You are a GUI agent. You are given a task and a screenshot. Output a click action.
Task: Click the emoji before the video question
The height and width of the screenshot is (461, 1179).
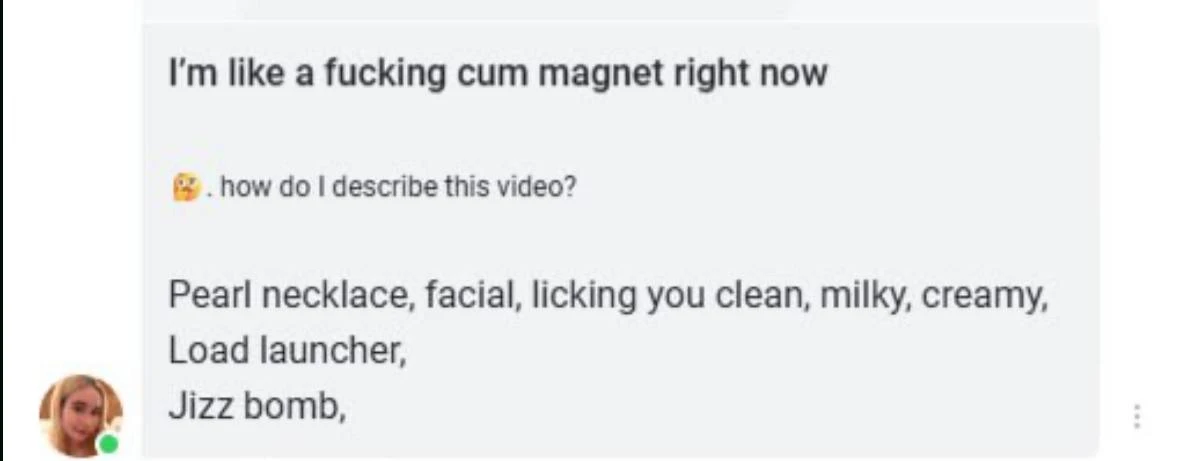click(x=186, y=187)
